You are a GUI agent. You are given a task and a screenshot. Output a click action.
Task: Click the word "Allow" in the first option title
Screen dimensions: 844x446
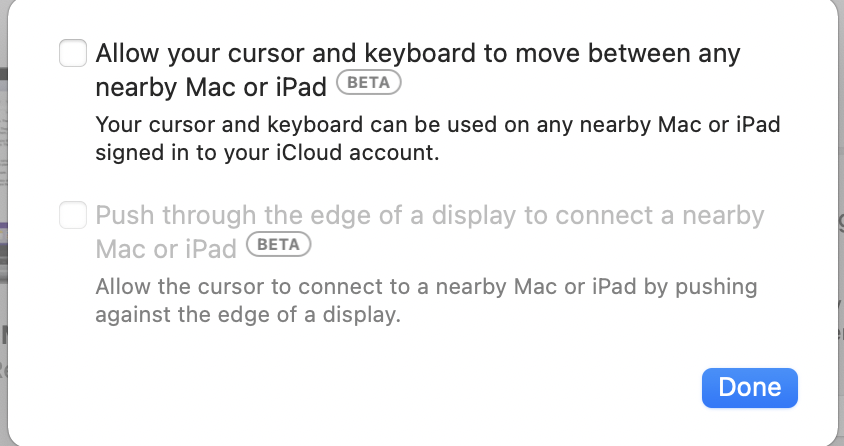(x=121, y=53)
